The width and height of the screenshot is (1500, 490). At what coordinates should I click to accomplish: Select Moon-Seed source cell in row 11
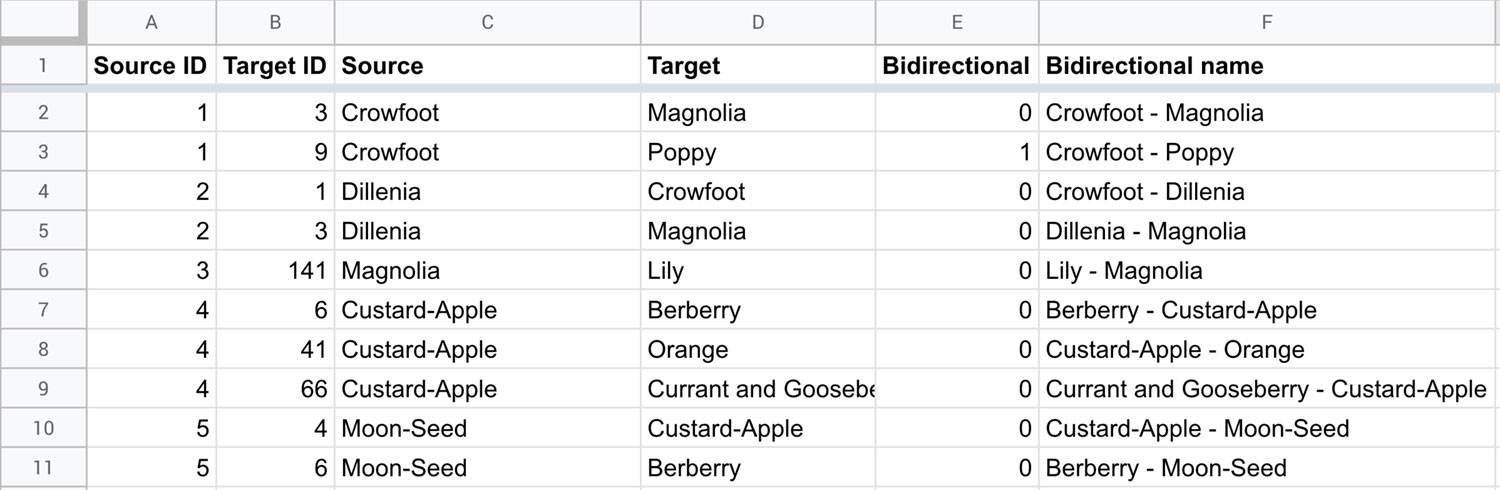[488, 468]
